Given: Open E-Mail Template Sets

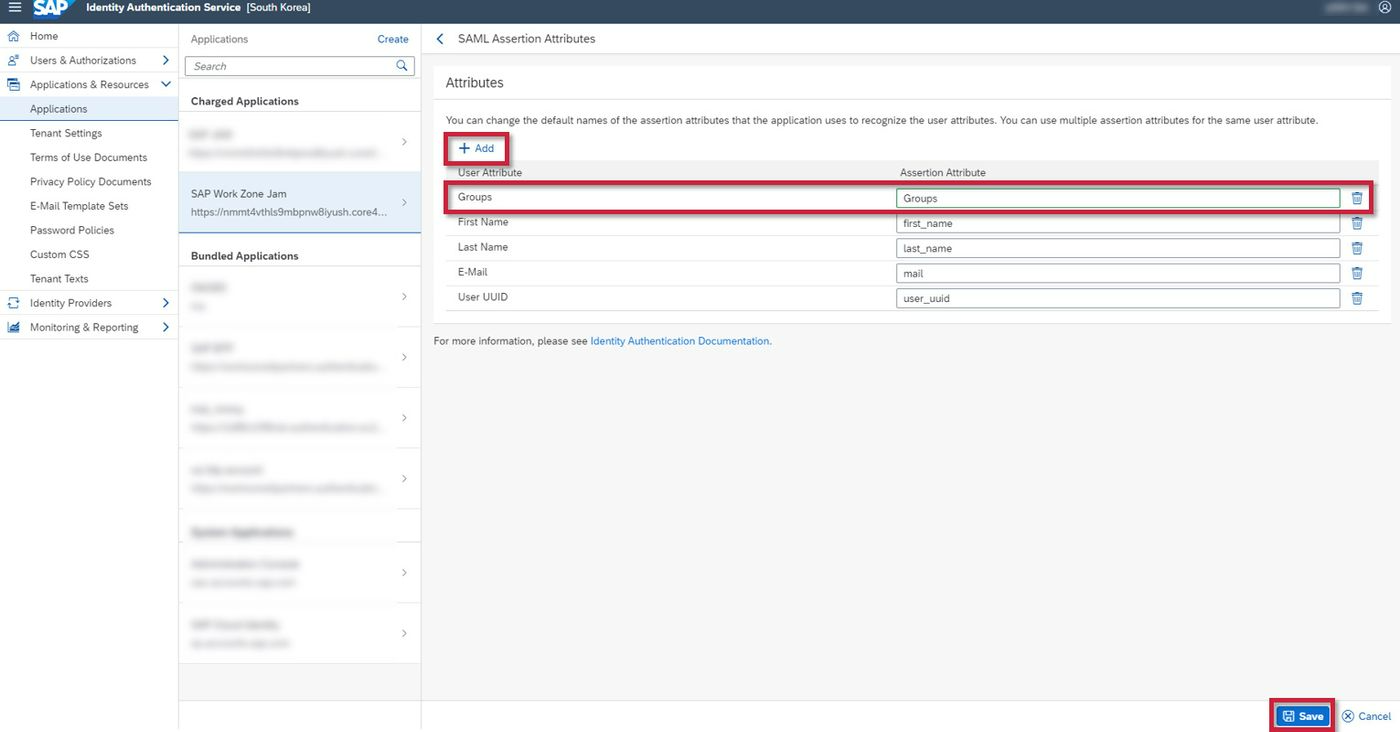Looking at the screenshot, I should 79,206.
